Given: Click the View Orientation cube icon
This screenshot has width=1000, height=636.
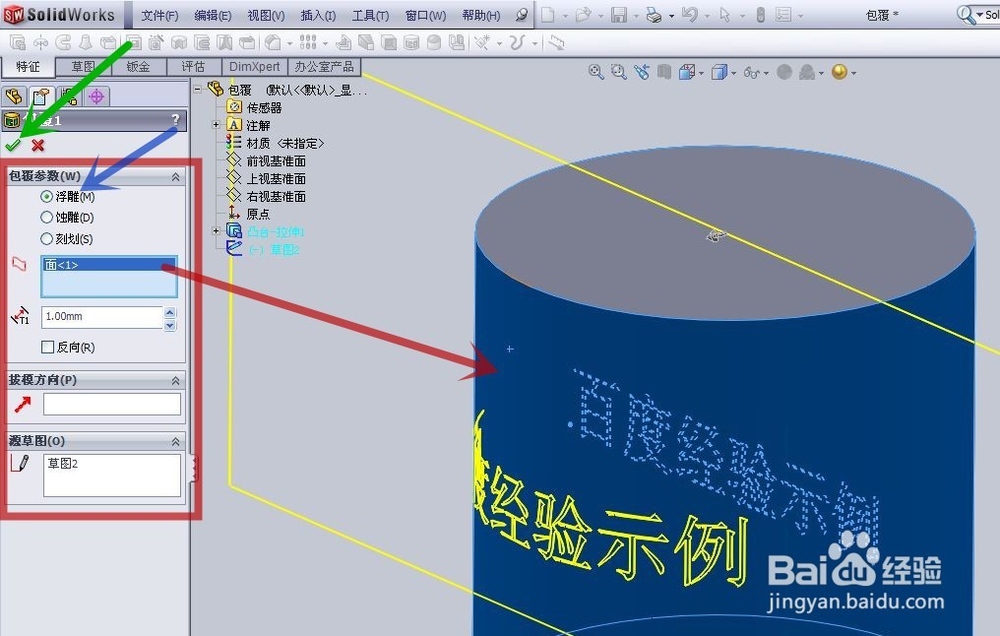Looking at the screenshot, I should 687,72.
